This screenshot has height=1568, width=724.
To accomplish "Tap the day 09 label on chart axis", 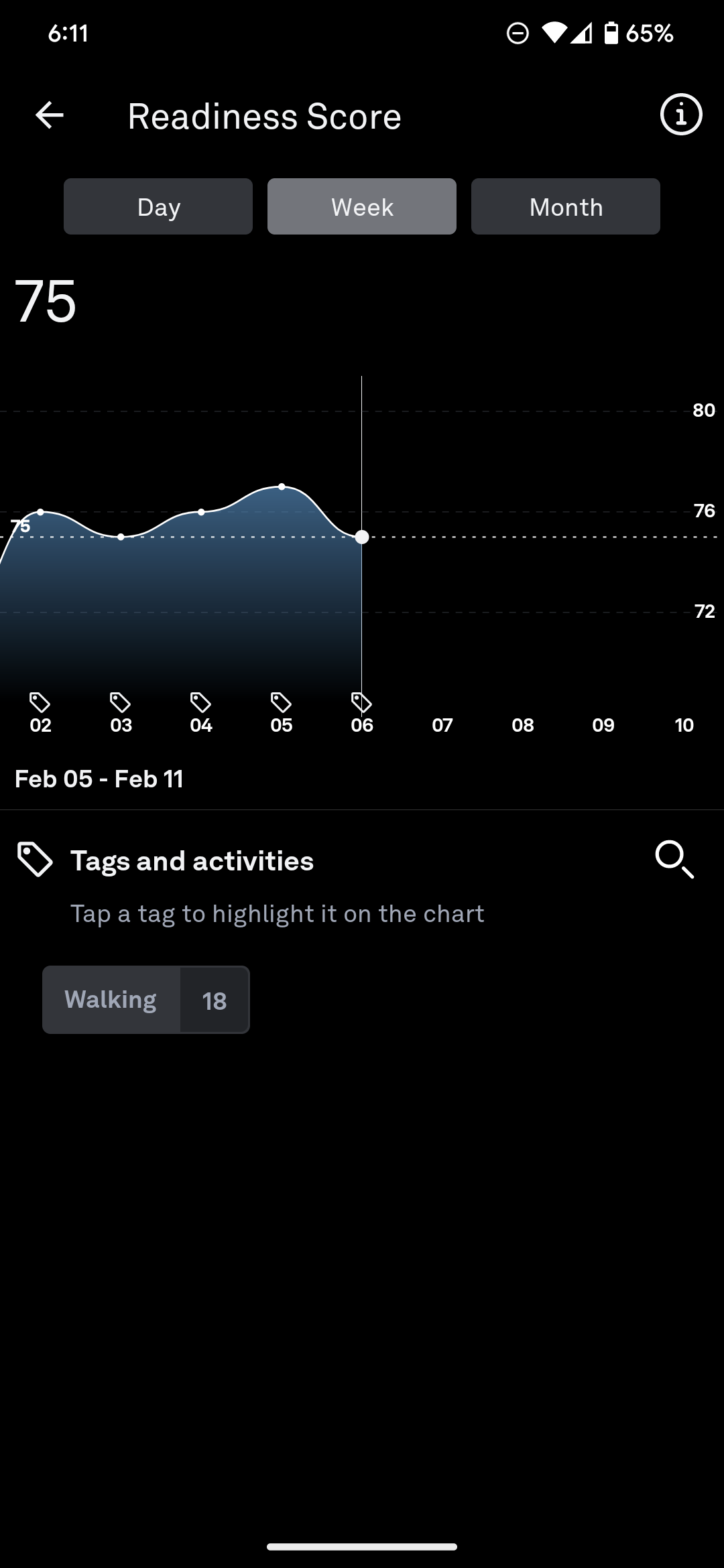I will 603,725.
